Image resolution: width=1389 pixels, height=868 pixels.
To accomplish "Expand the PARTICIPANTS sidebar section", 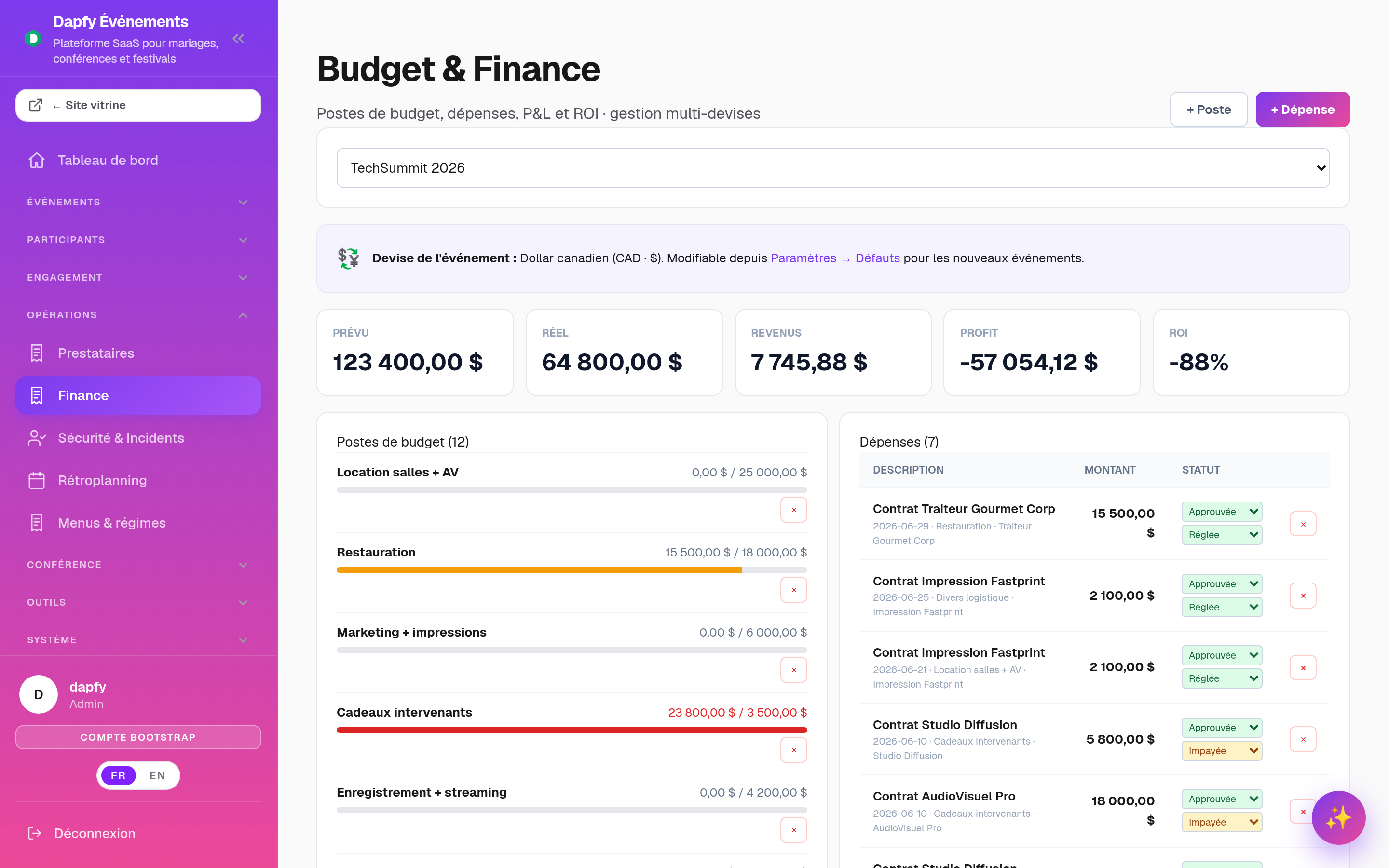I will pyautogui.click(x=138, y=240).
